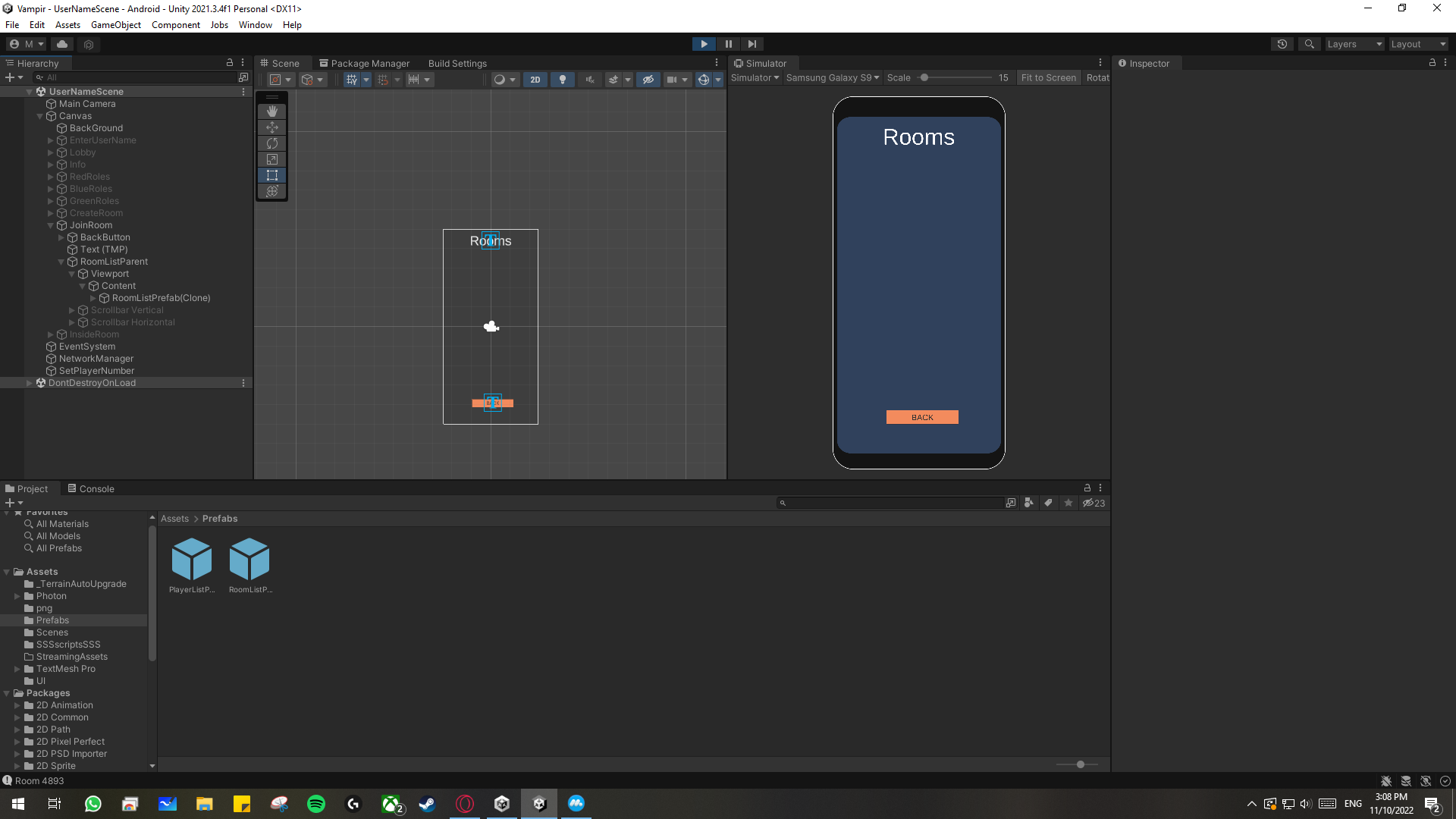
Task: Click the Unity cloud services icon
Action: tap(61, 44)
